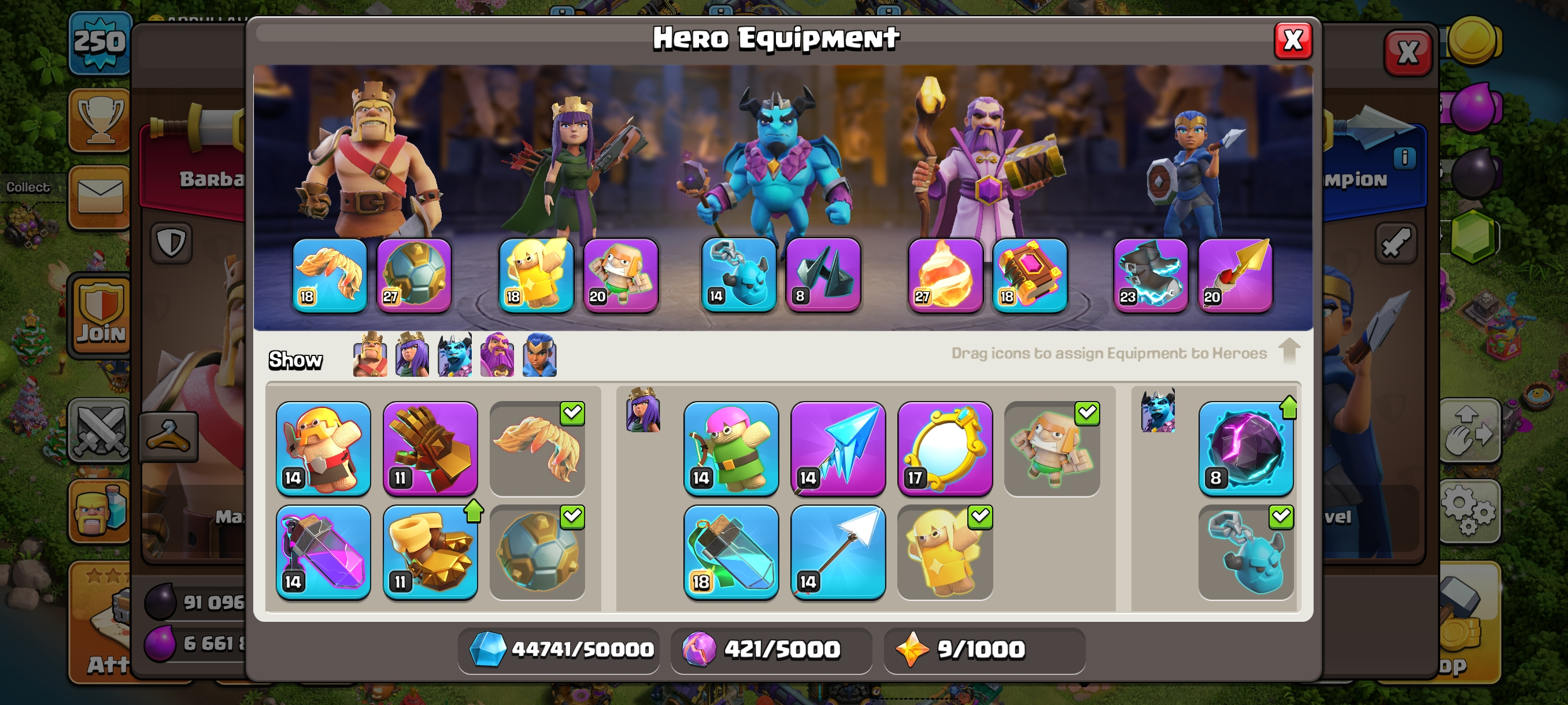Close the Hero Equipment window
1568x705 pixels.
tap(1293, 41)
